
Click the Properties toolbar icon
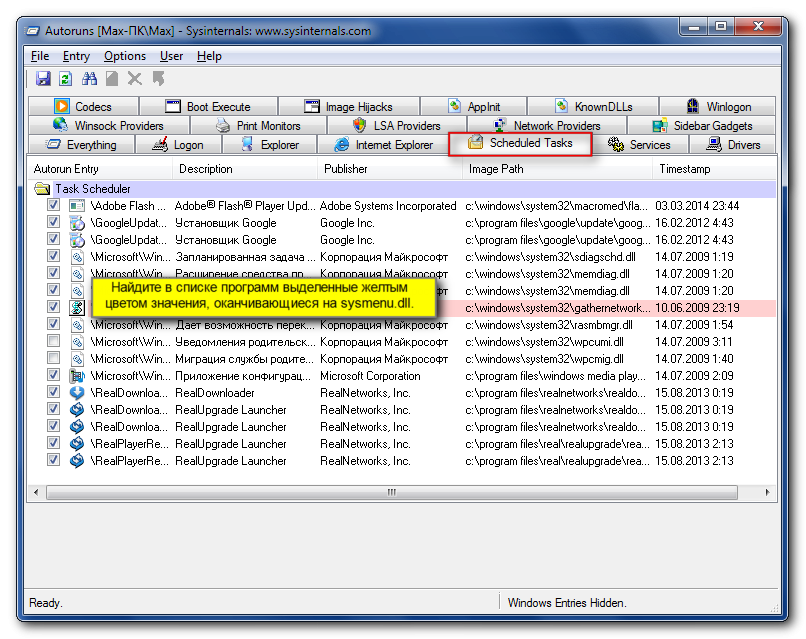[x=112, y=79]
